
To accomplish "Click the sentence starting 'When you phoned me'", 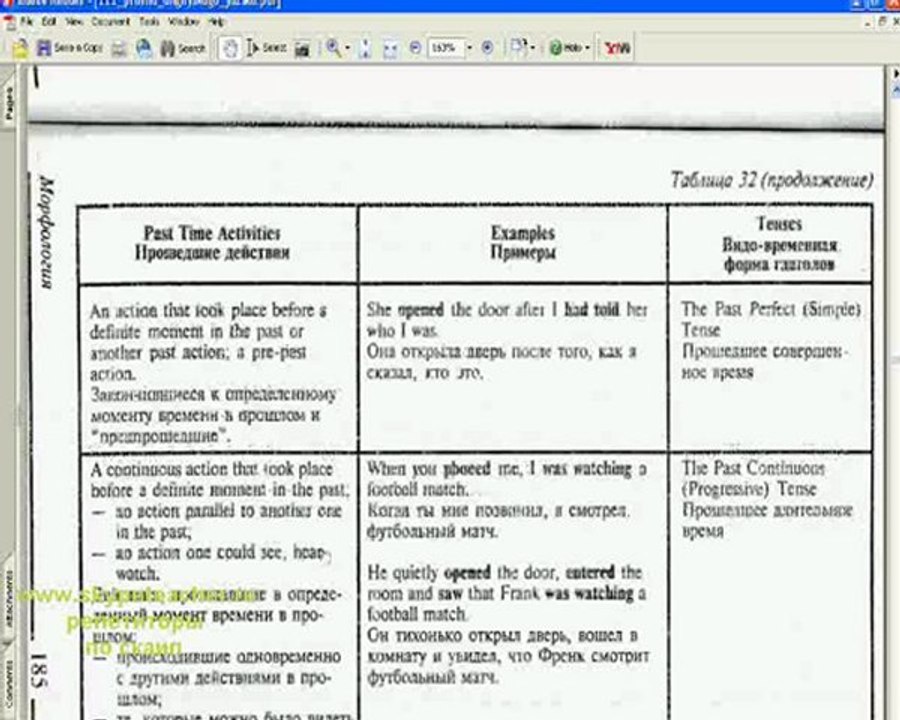I will (506, 479).
